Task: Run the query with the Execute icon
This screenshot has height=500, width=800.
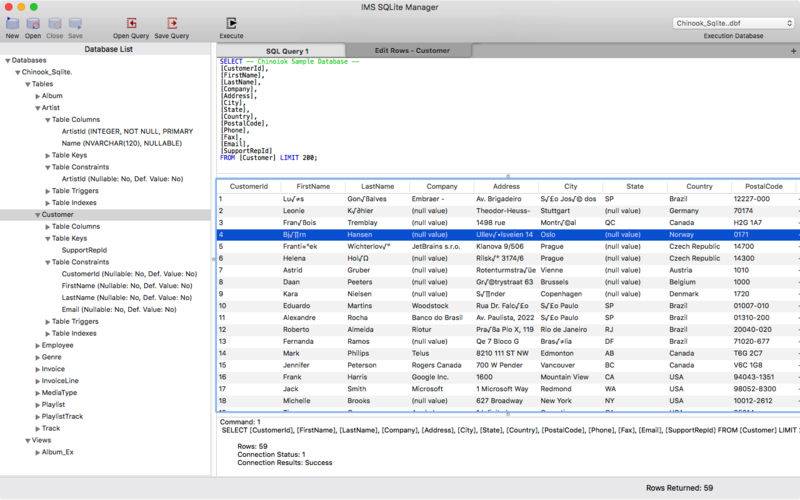Action: [x=231, y=23]
